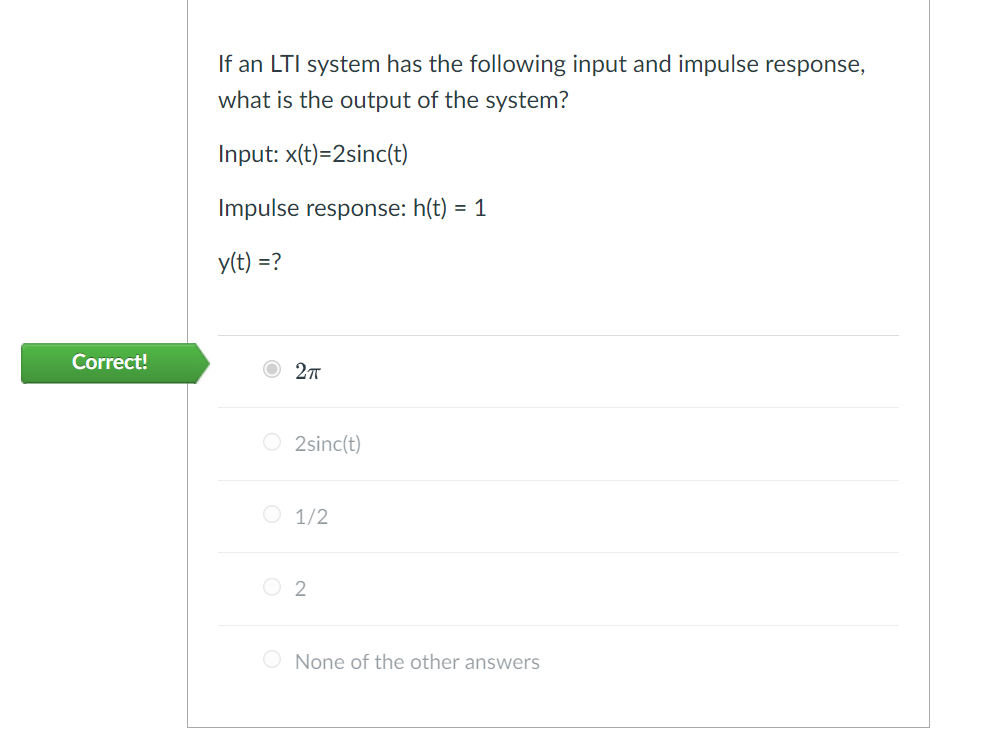This screenshot has height=746, width=983.
Task: Click the selected answer's filled radio circle
Action: pos(271,370)
